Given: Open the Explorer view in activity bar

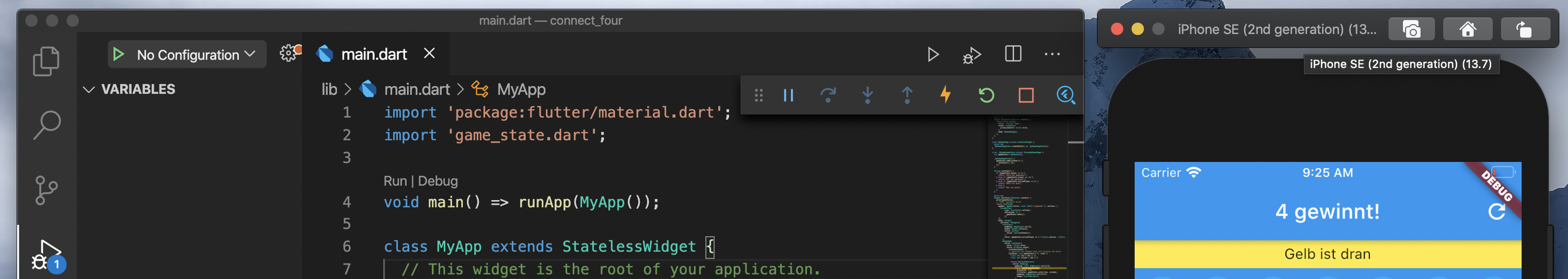Looking at the screenshot, I should [x=47, y=62].
